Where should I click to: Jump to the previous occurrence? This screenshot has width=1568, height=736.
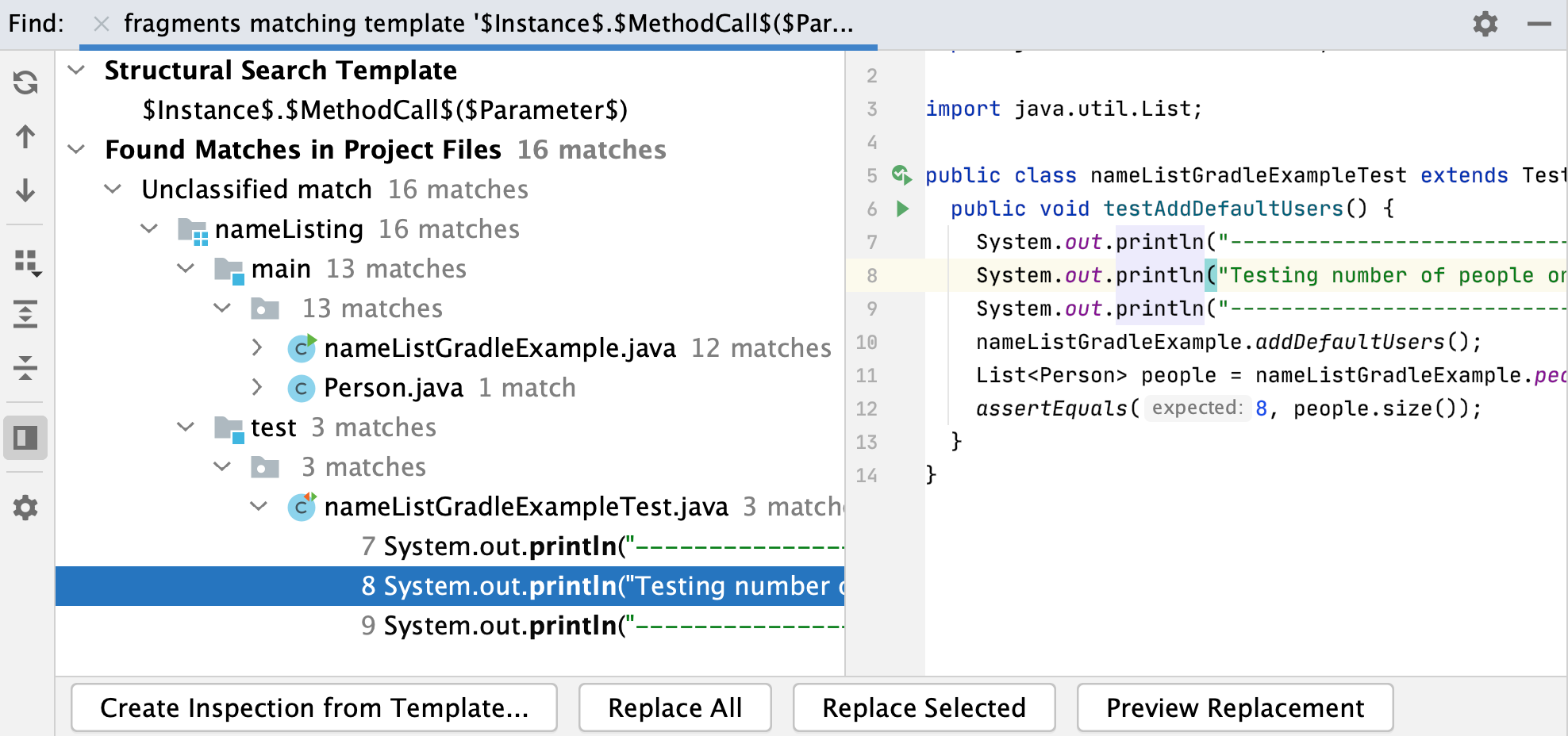click(25, 137)
